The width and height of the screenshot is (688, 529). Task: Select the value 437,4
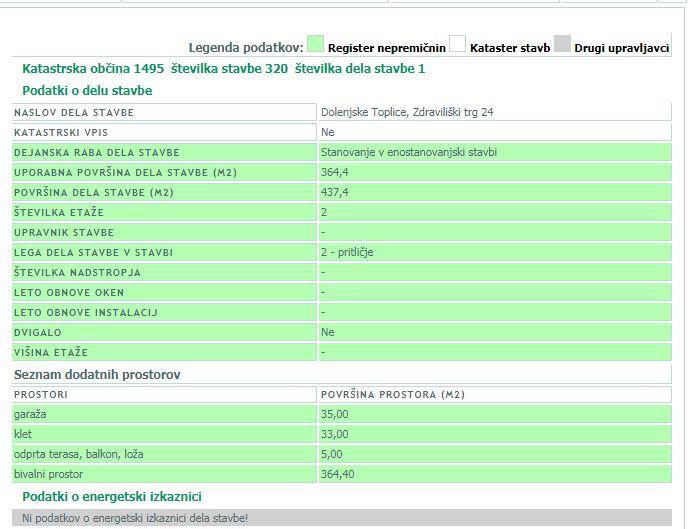click(x=334, y=192)
